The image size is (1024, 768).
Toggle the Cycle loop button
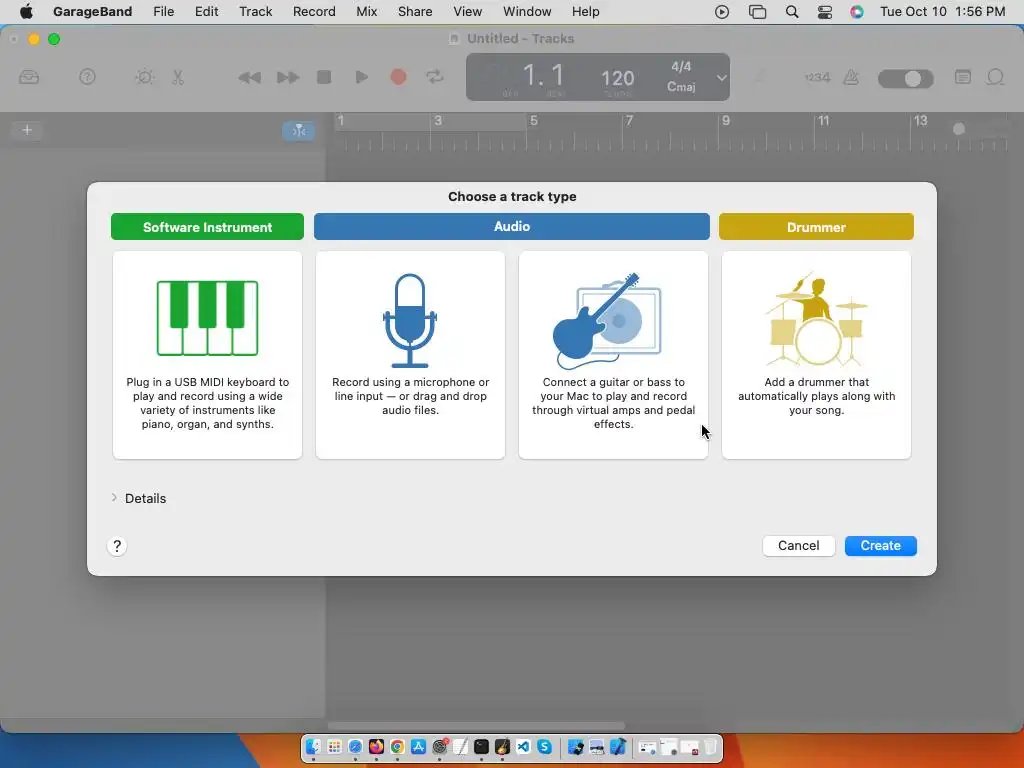click(435, 77)
